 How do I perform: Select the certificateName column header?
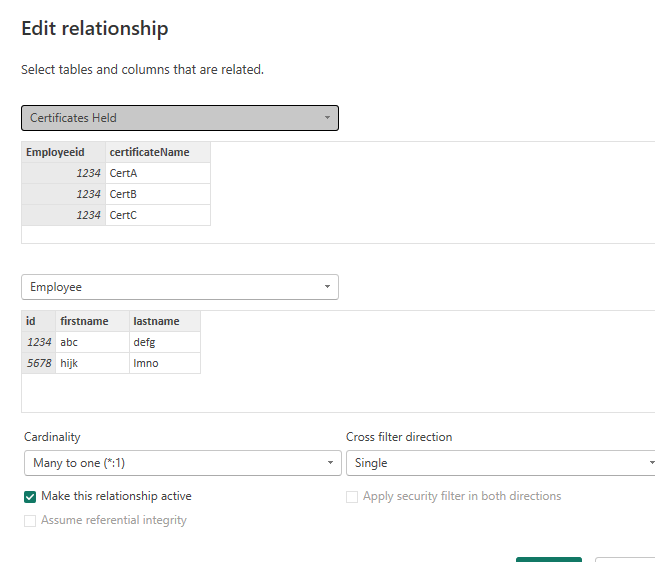click(x=158, y=152)
